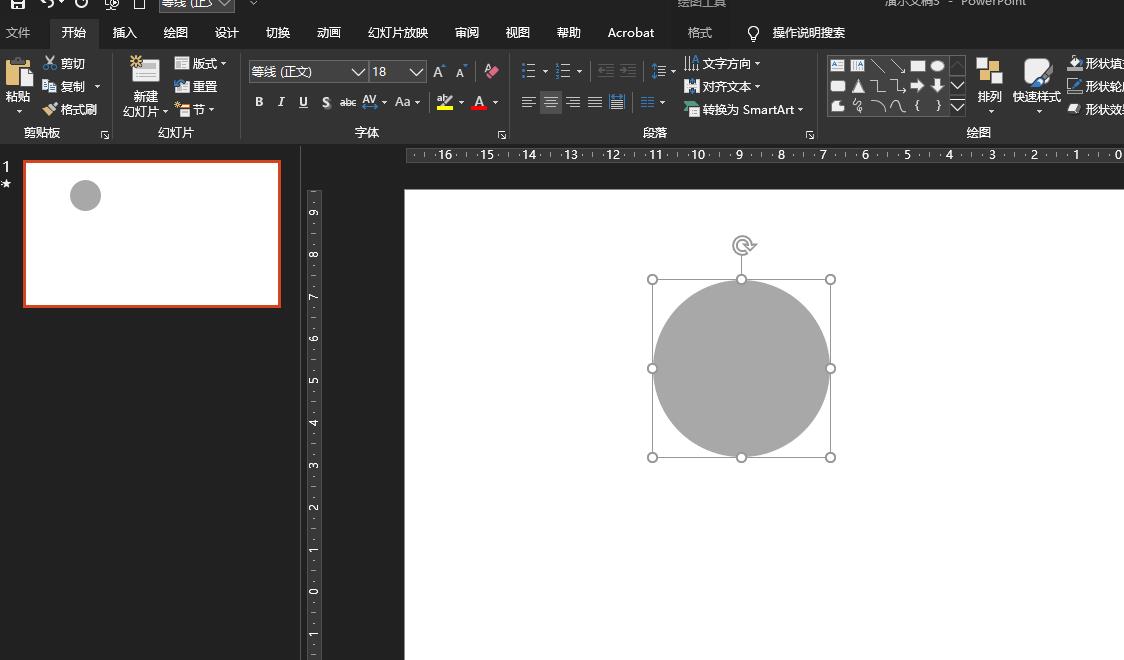The image size is (1124, 660).
Task: Open the font name dropdown 等线 (正文)
Action: pyautogui.click(x=357, y=72)
